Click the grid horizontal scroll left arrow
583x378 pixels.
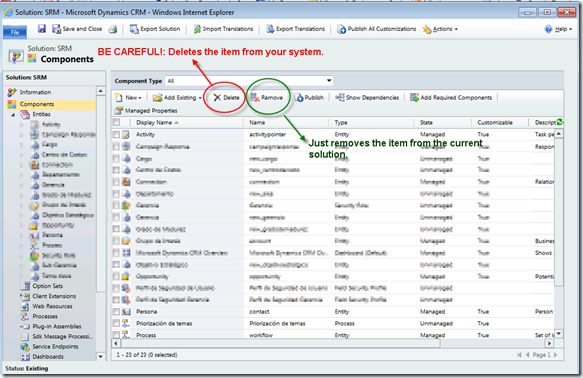click(x=116, y=343)
